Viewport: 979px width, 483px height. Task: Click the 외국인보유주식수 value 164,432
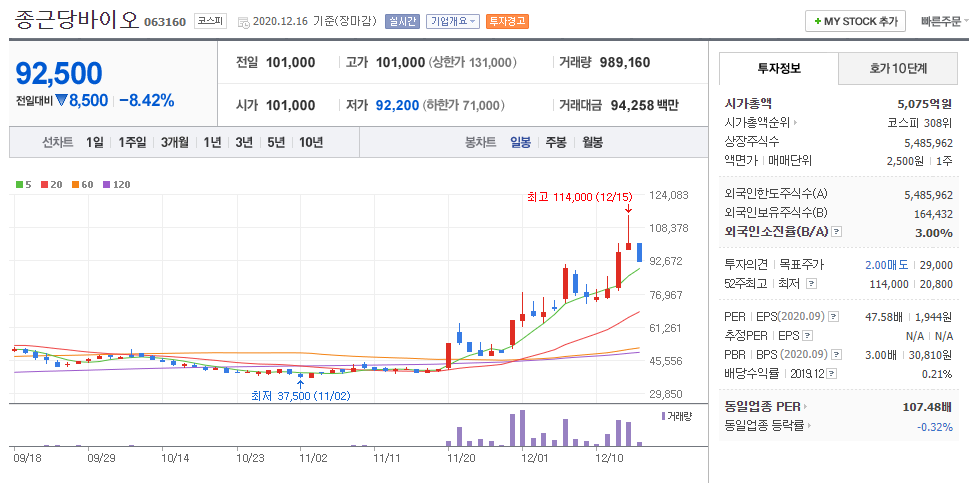click(x=933, y=214)
